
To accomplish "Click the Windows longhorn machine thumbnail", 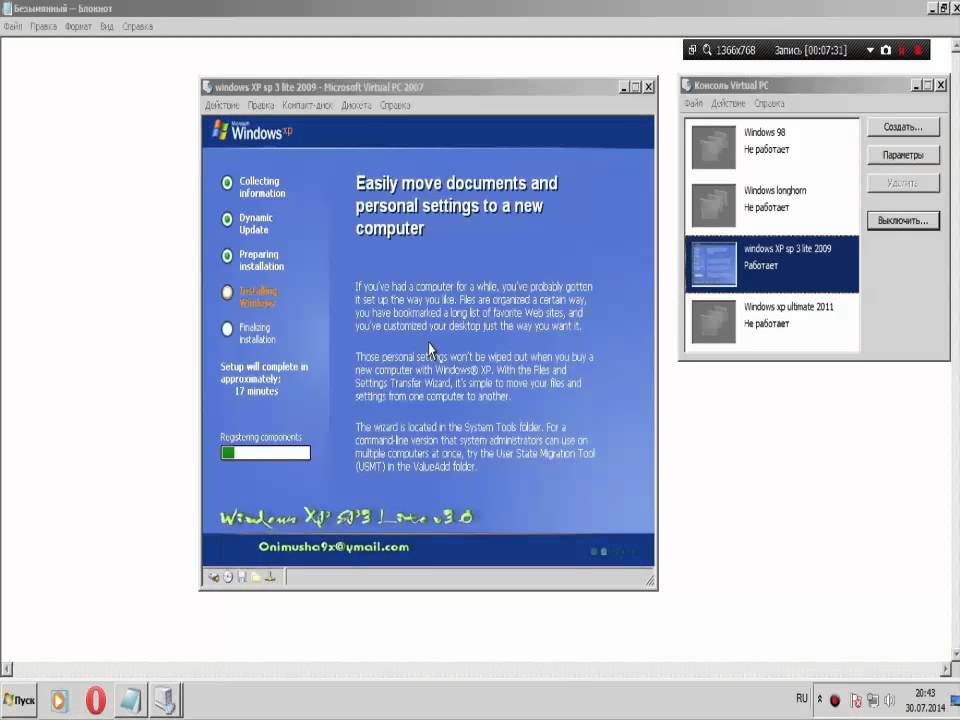I will point(713,206).
